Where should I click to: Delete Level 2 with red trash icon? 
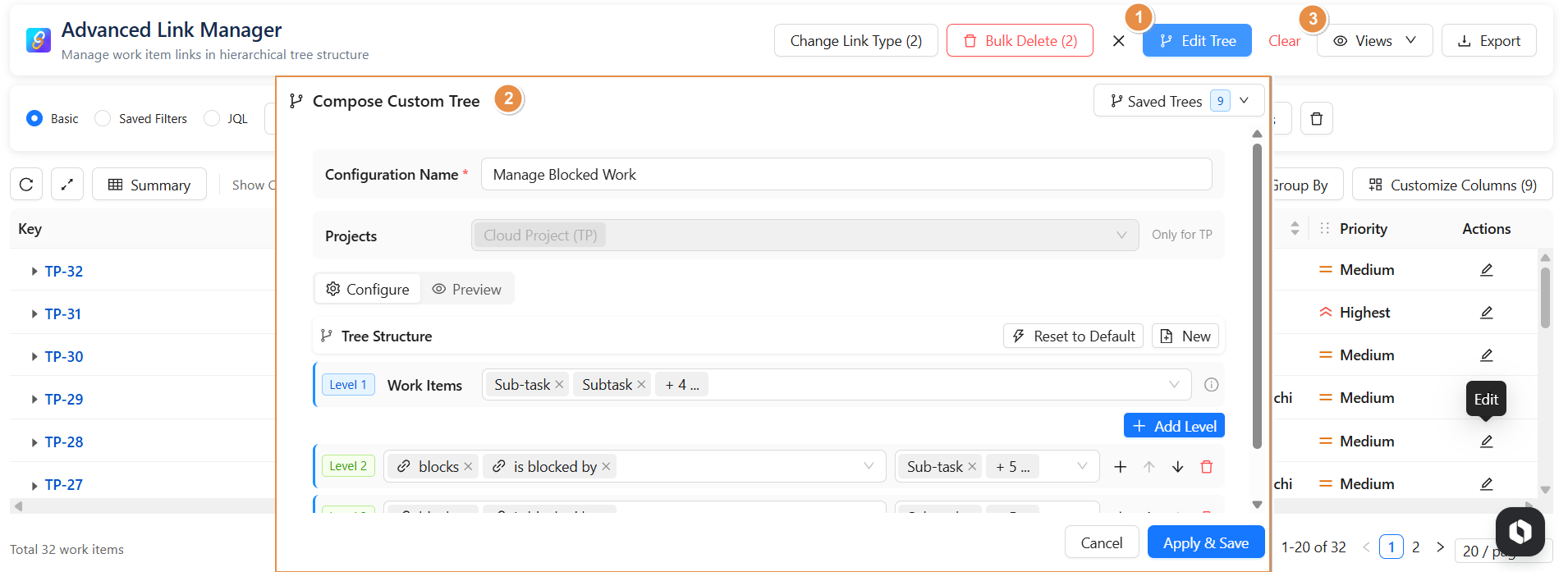point(1206,467)
